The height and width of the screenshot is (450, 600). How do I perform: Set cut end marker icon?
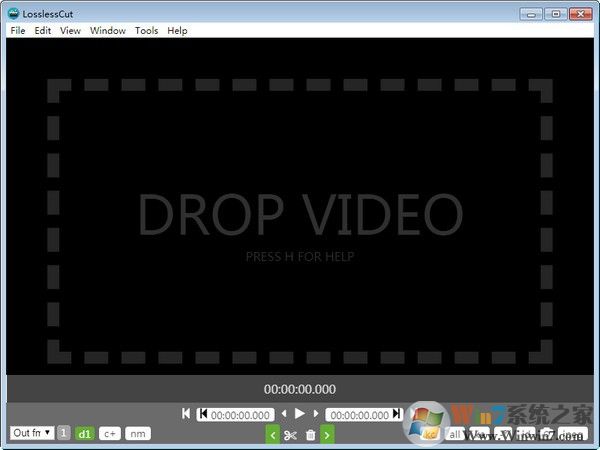[397, 414]
